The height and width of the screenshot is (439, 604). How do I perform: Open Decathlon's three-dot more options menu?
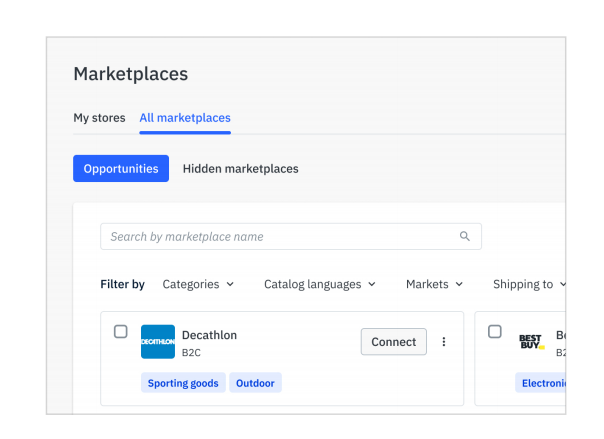point(444,342)
